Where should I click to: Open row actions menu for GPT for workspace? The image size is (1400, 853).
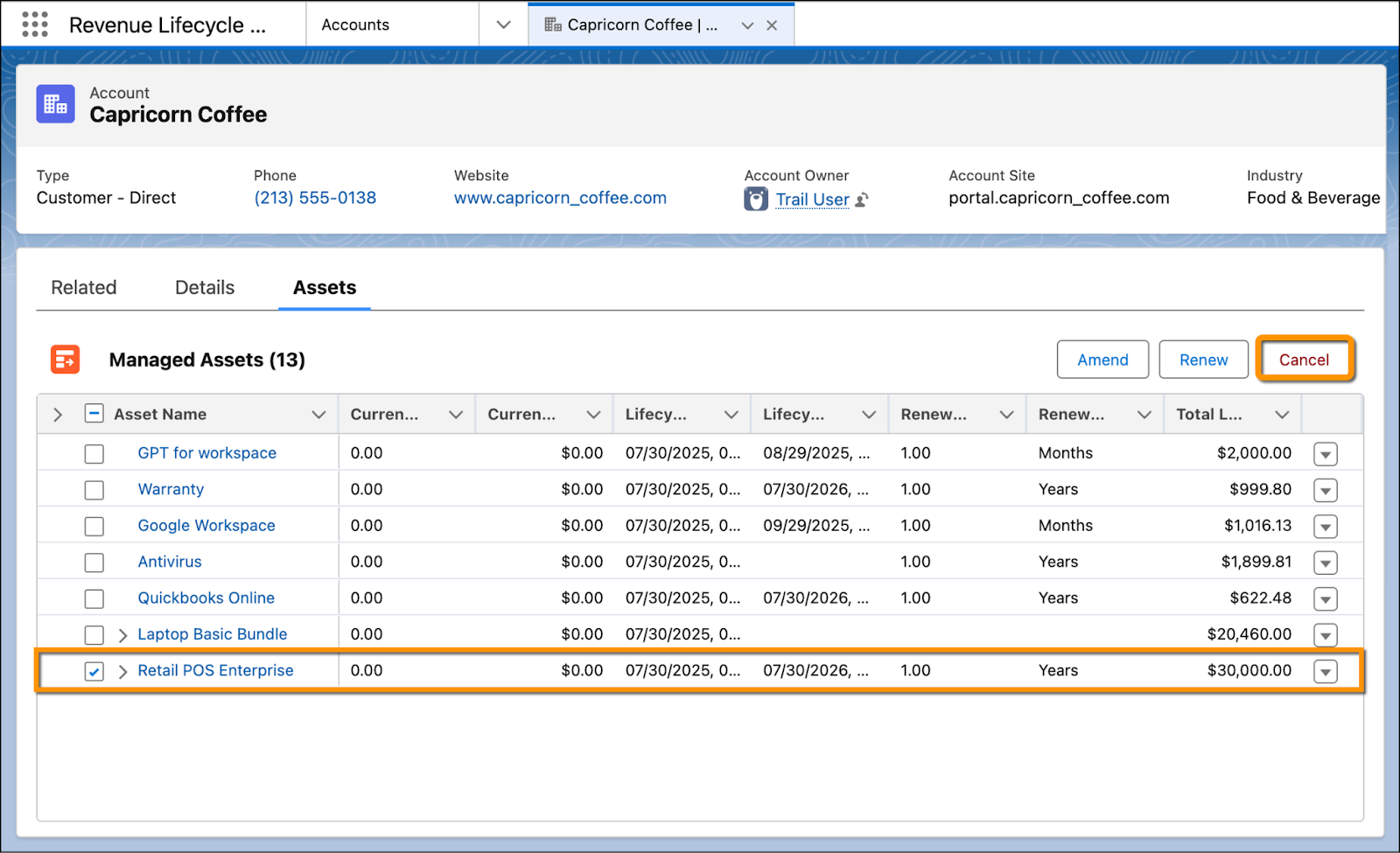(1326, 454)
